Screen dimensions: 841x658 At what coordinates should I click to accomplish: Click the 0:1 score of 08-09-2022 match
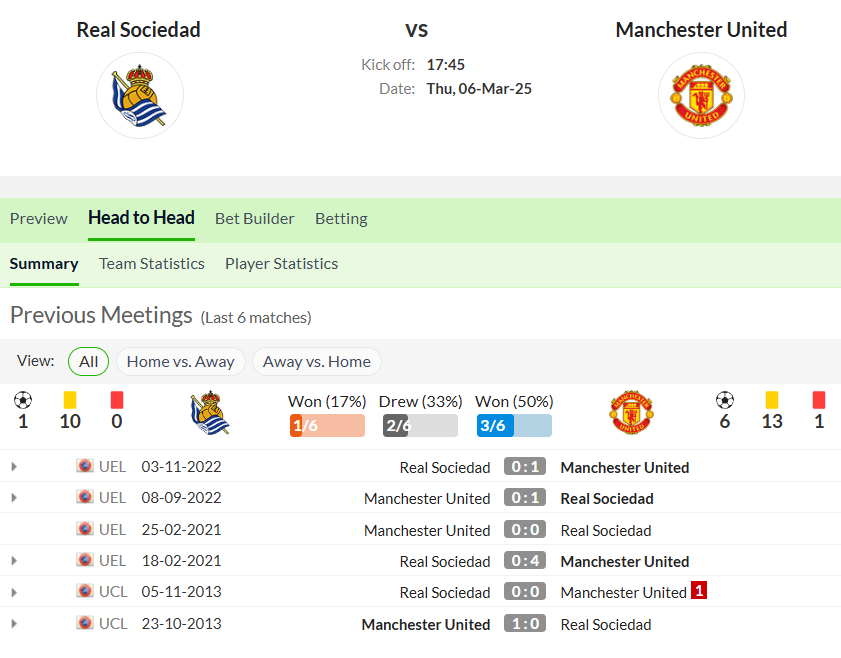(x=525, y=498)
